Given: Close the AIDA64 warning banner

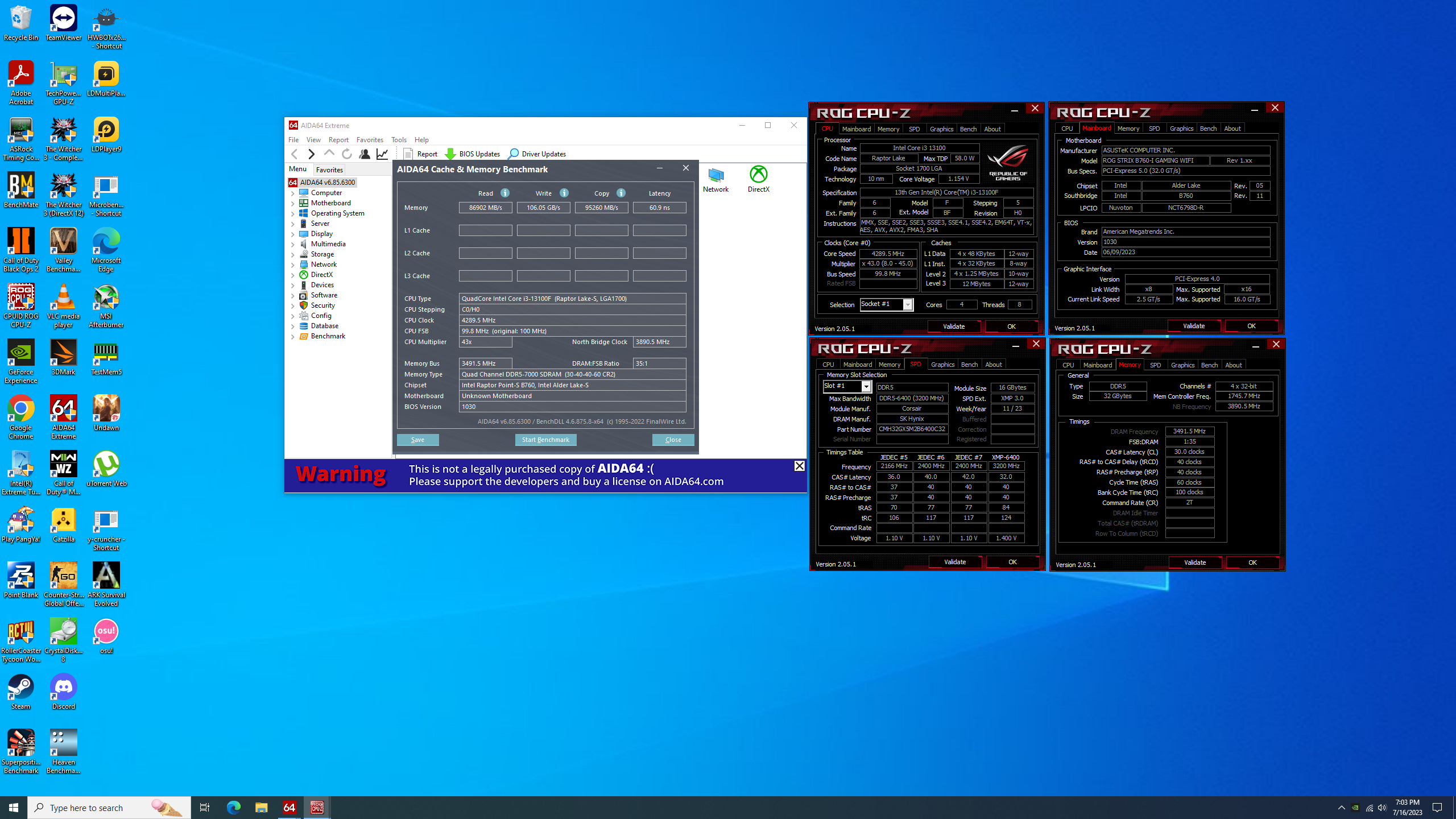Looking at the screenshot, I should click(799, 466).
